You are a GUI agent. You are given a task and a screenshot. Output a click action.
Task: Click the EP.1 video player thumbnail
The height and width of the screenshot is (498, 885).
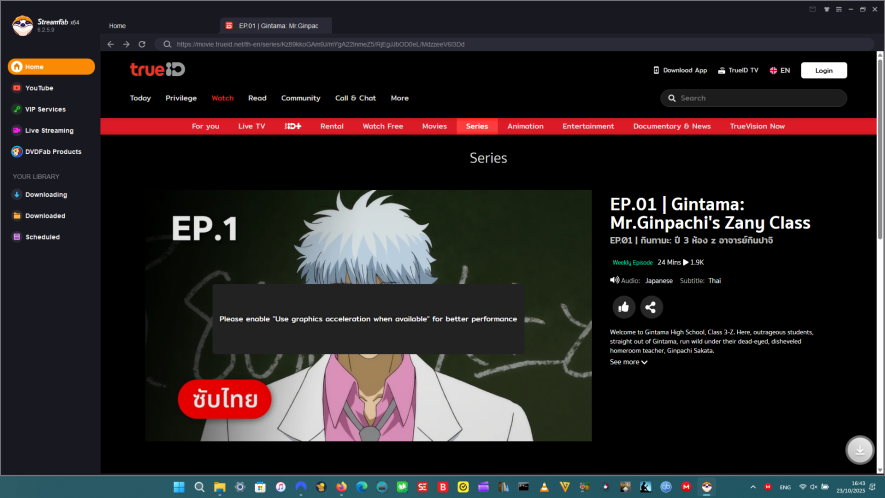pos(369,315)
